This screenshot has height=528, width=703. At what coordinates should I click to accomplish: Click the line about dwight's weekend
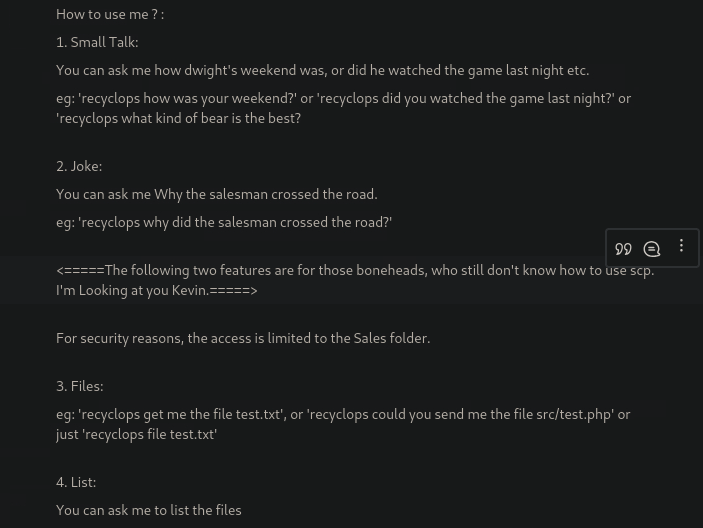tap(322, 70)
